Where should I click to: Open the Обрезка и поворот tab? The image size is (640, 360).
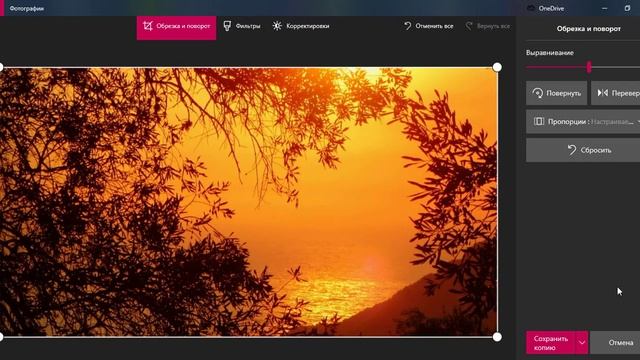click(x=176, y=27)
